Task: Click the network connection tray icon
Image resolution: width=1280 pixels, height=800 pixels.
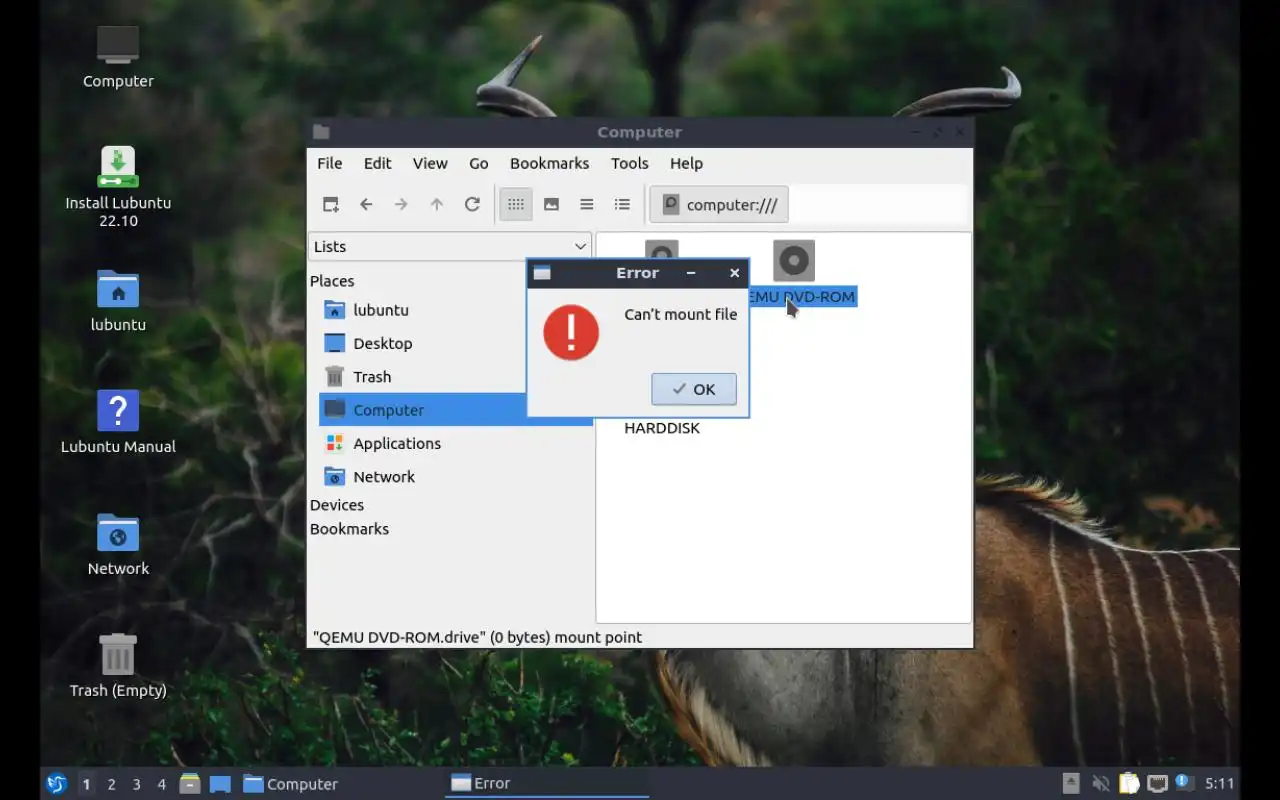Action: tap(1157, 784)
